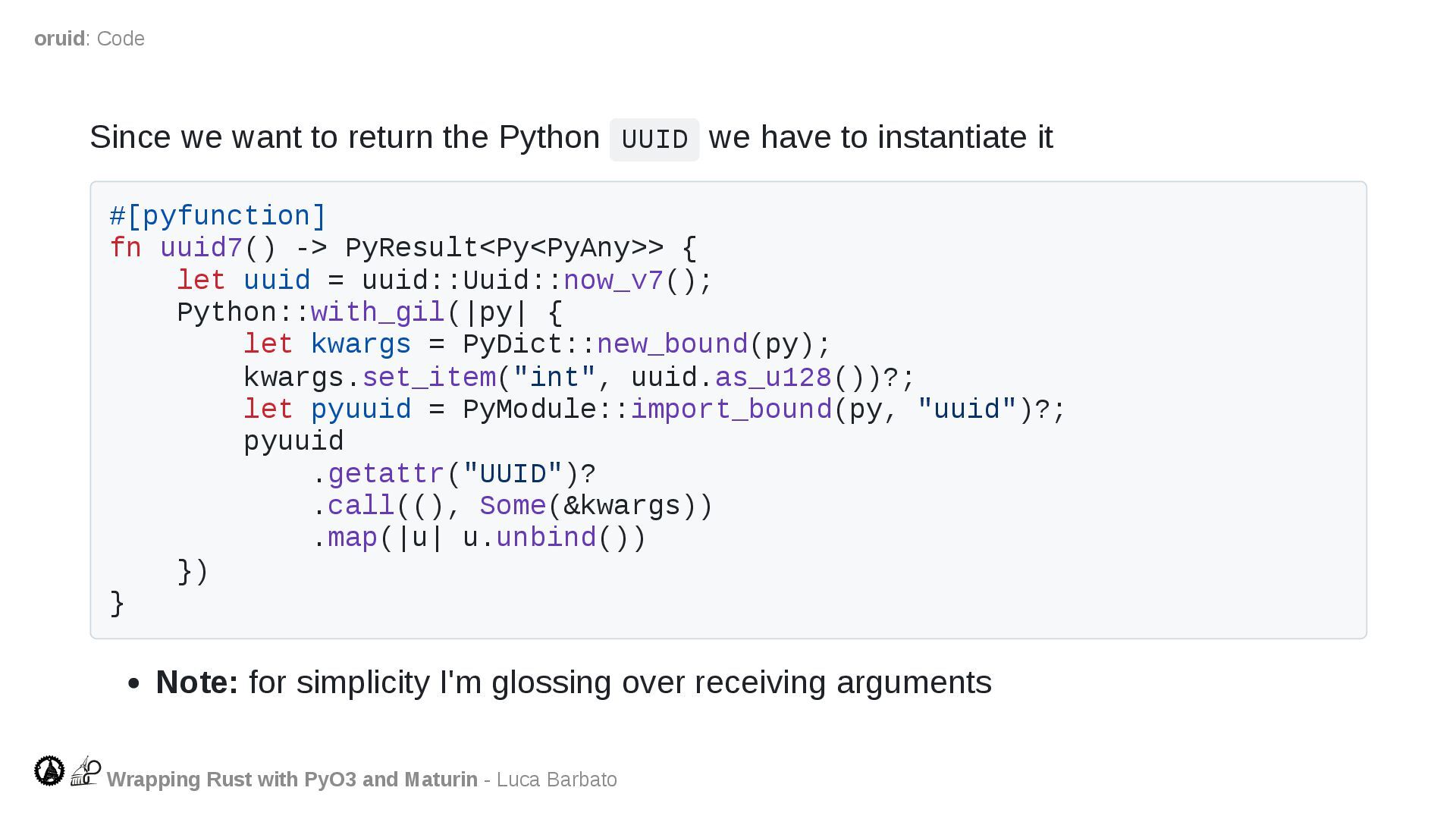Click the "UUID" string literal in getattr
1456x819 pixels.
pos(513,474)
